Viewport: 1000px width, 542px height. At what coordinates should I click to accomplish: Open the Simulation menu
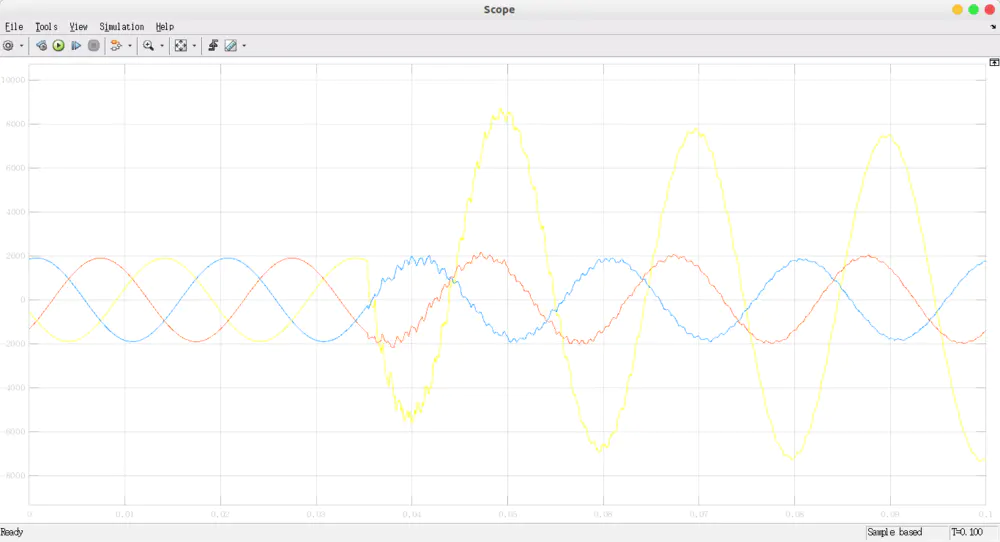pos(121,27)
